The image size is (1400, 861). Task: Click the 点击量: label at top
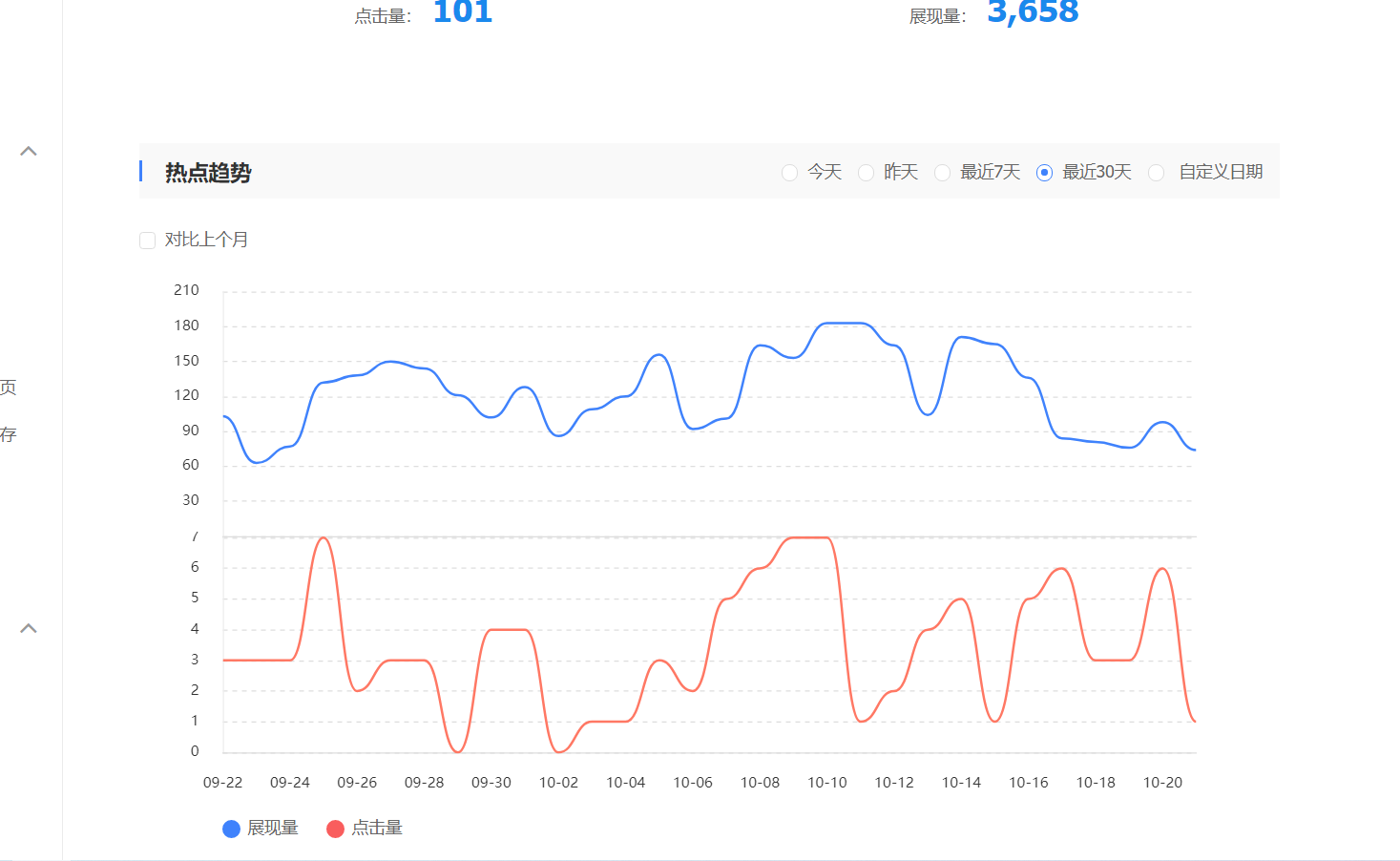point(384,16)
